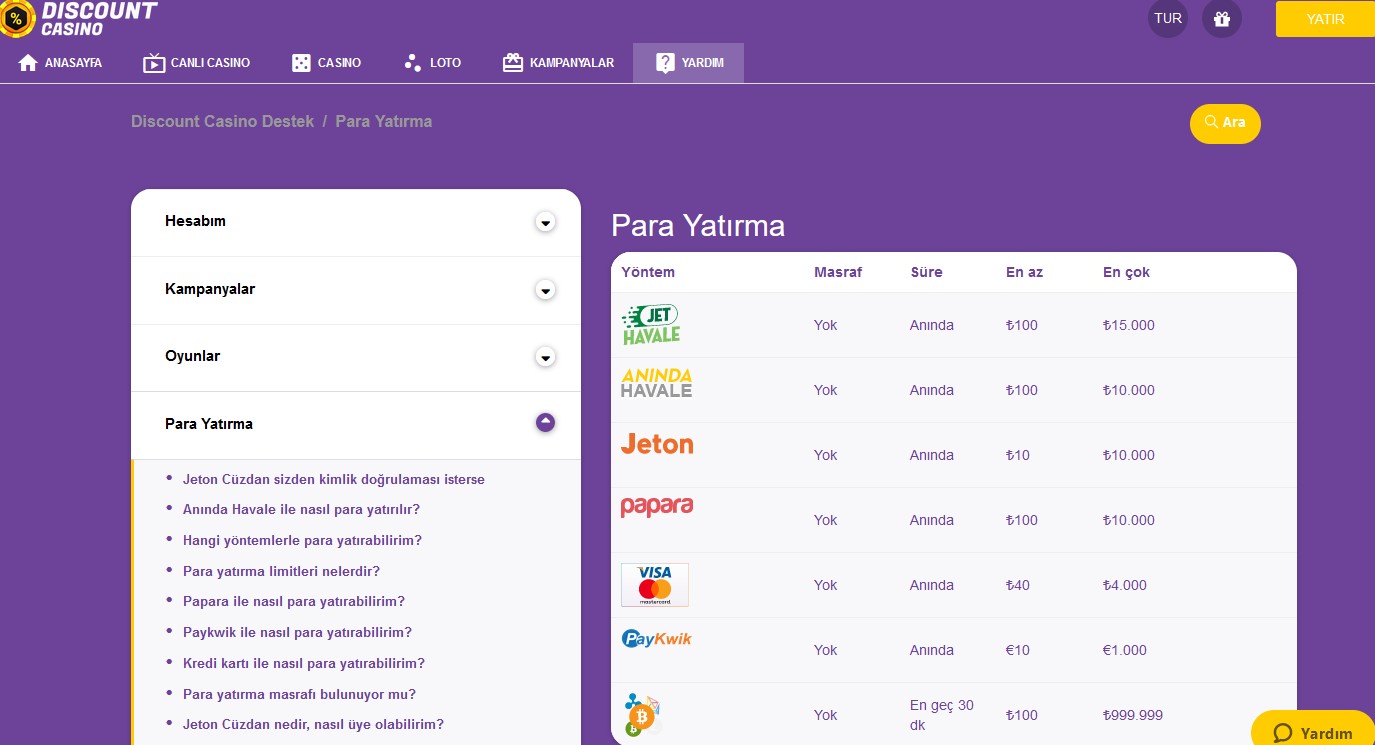Collapse the Para Yatırma section arrow
The image size is (1375, 745).
545,423
